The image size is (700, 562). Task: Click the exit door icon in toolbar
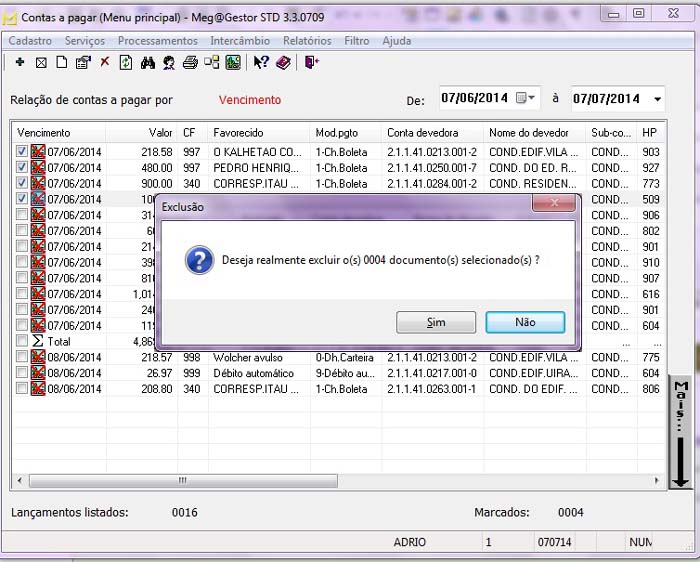pyautogui.click(x=312, y=62)
